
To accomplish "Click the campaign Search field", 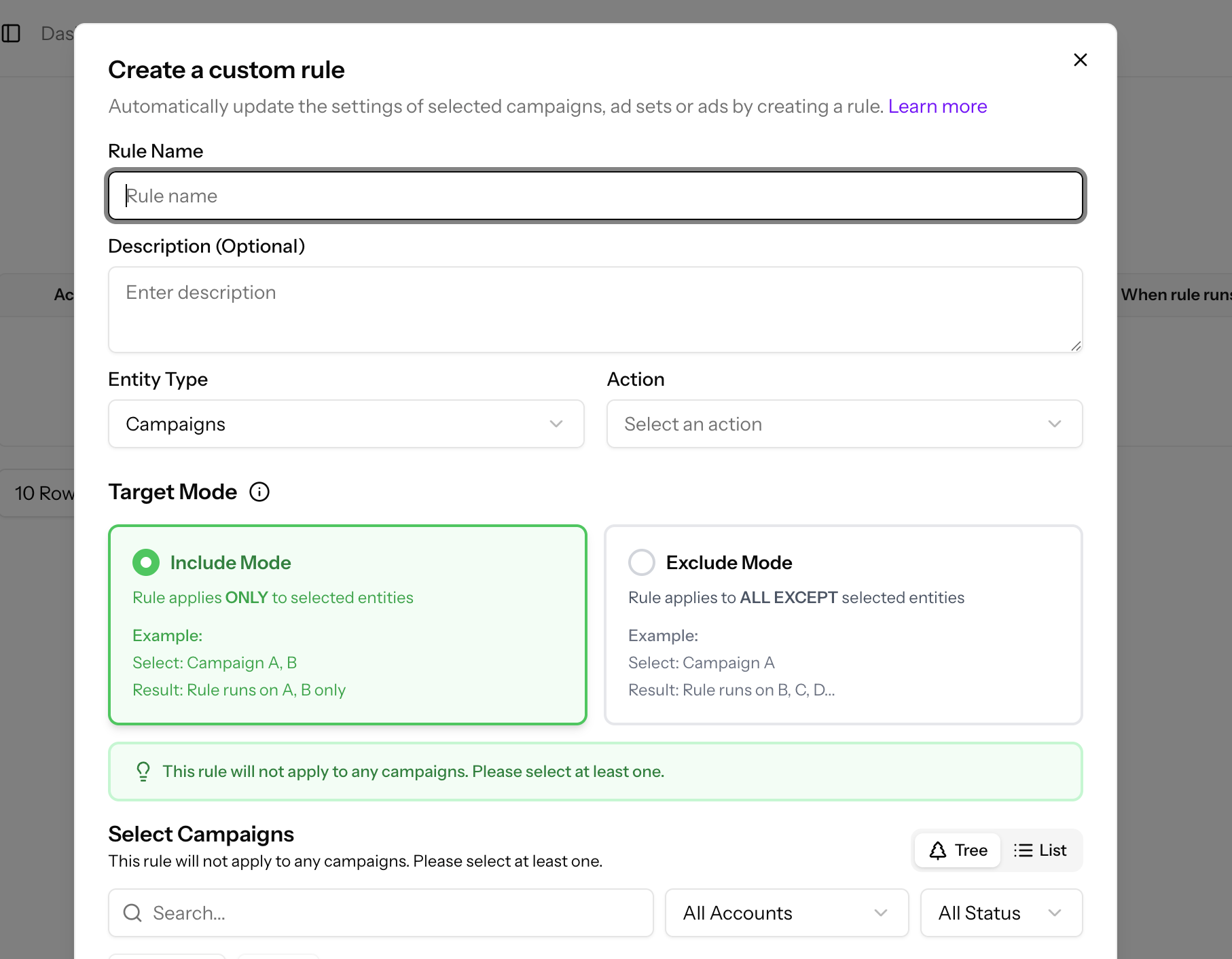I will [380, 913].
